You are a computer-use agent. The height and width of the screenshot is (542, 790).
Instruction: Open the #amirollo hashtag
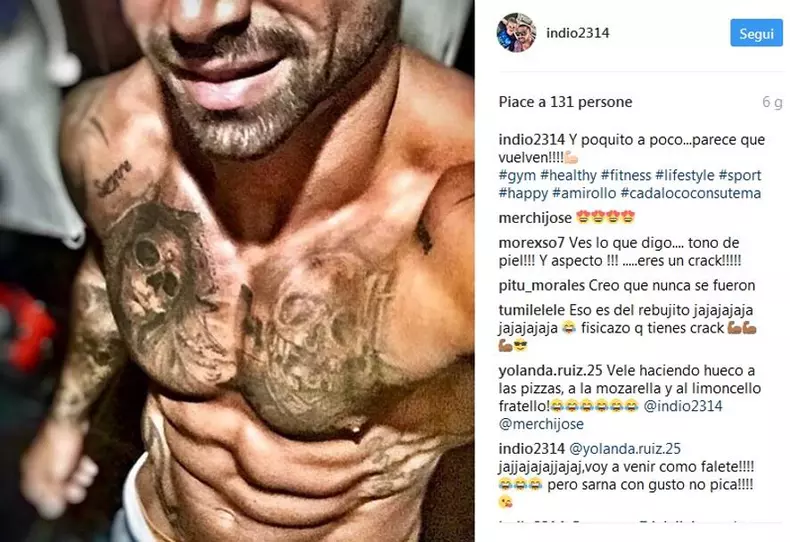click(x=584, y=193)
